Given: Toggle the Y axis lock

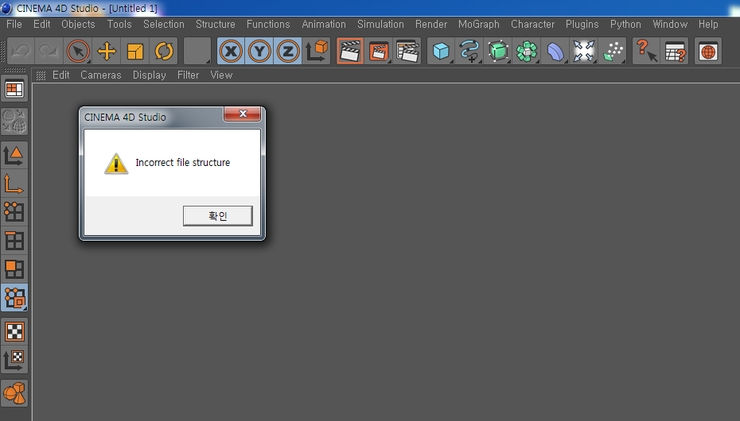Looking at the screenshot, I should (x=260, y=51).
